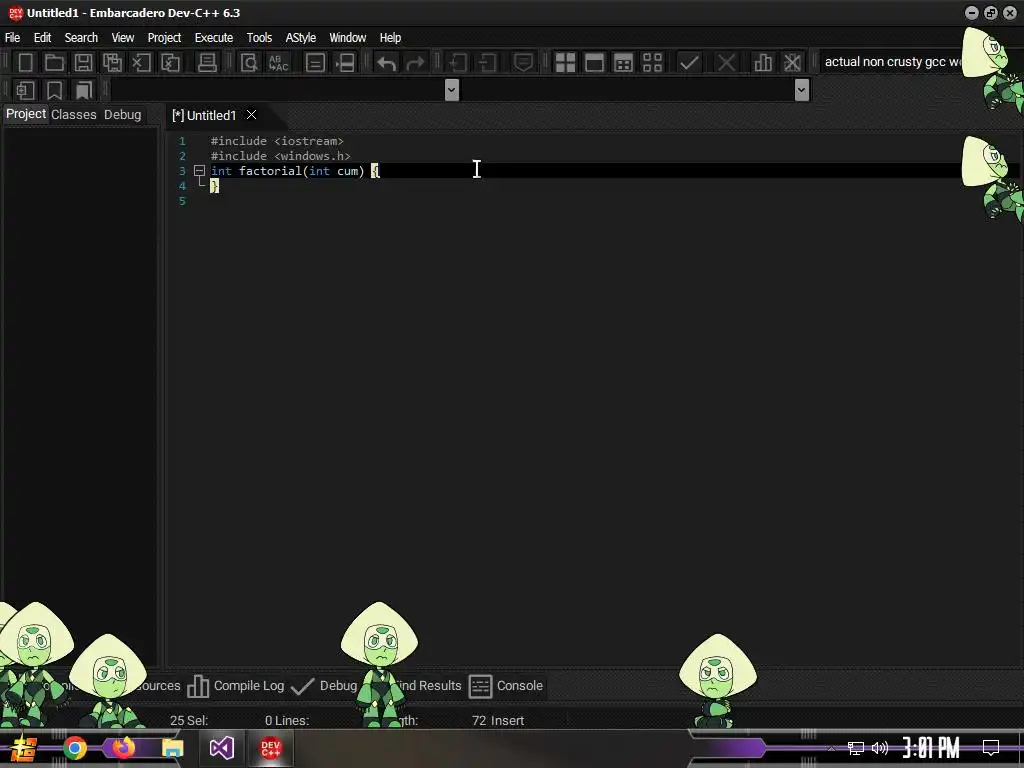
Task: Close the Untitled1 editor tab
Action: point(251,115)
